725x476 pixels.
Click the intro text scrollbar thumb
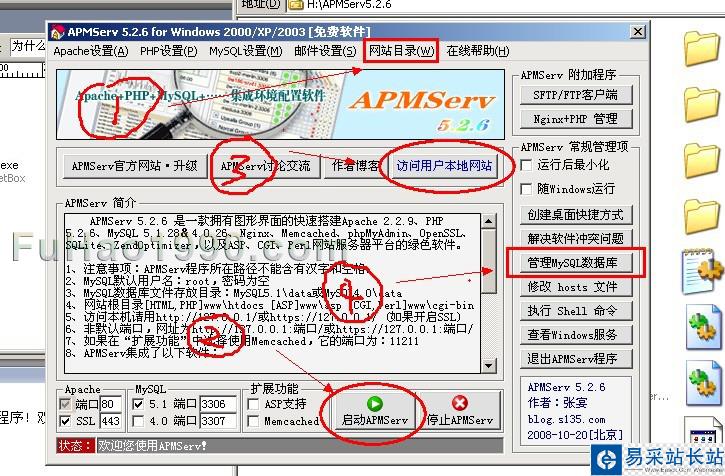(488, 261)
